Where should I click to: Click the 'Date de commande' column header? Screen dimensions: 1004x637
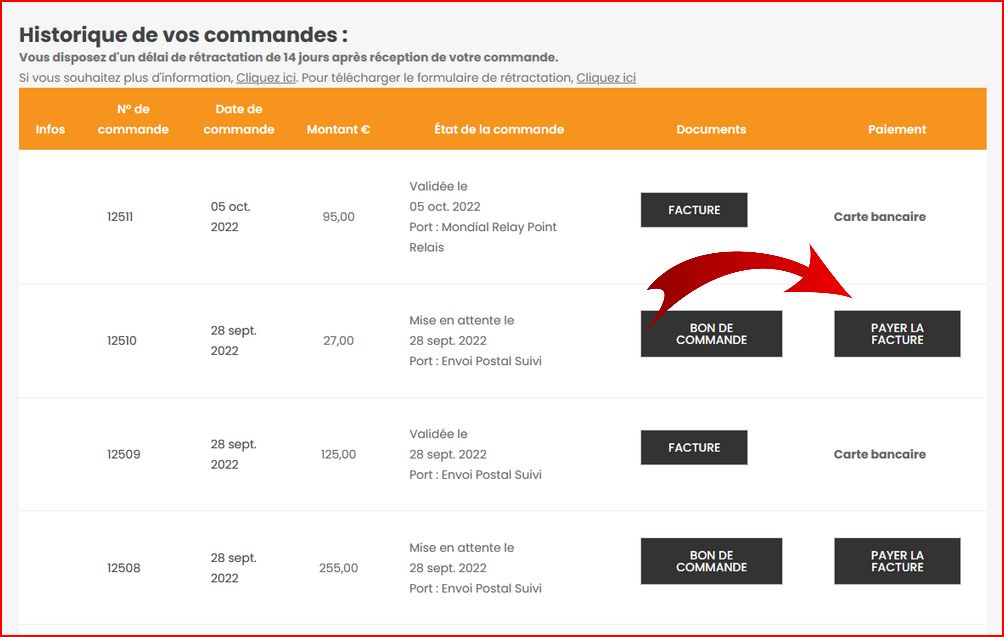pos(239,119)
